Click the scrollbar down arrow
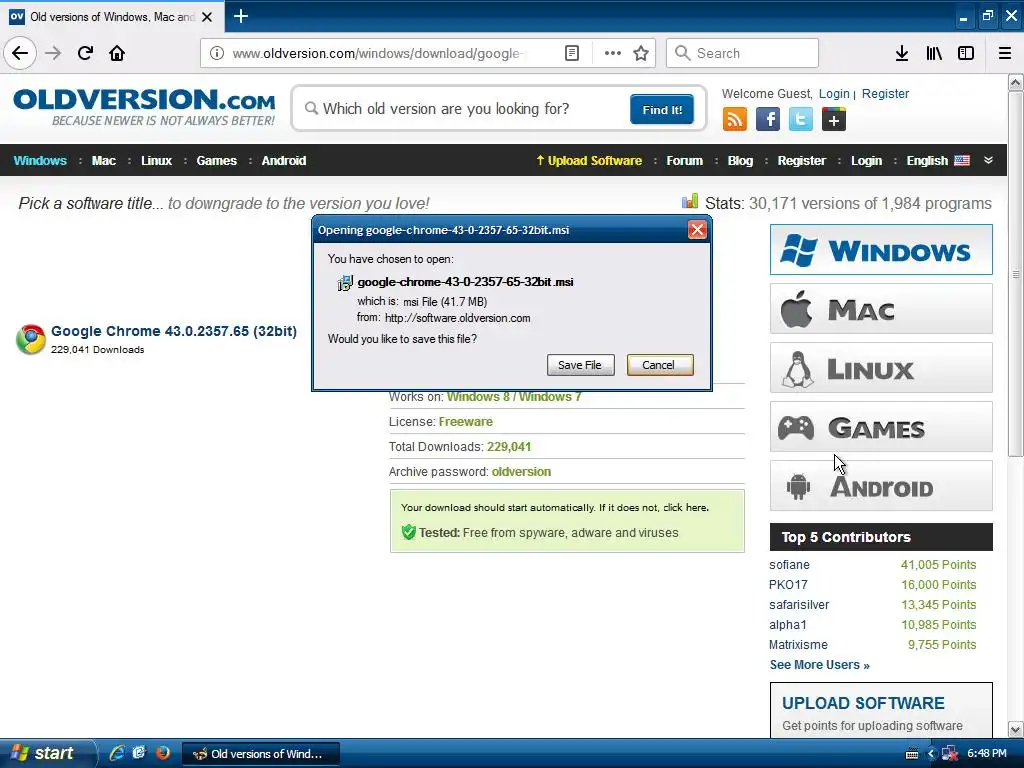This screenshot has width=1024, height=768. coord(1016,729)
